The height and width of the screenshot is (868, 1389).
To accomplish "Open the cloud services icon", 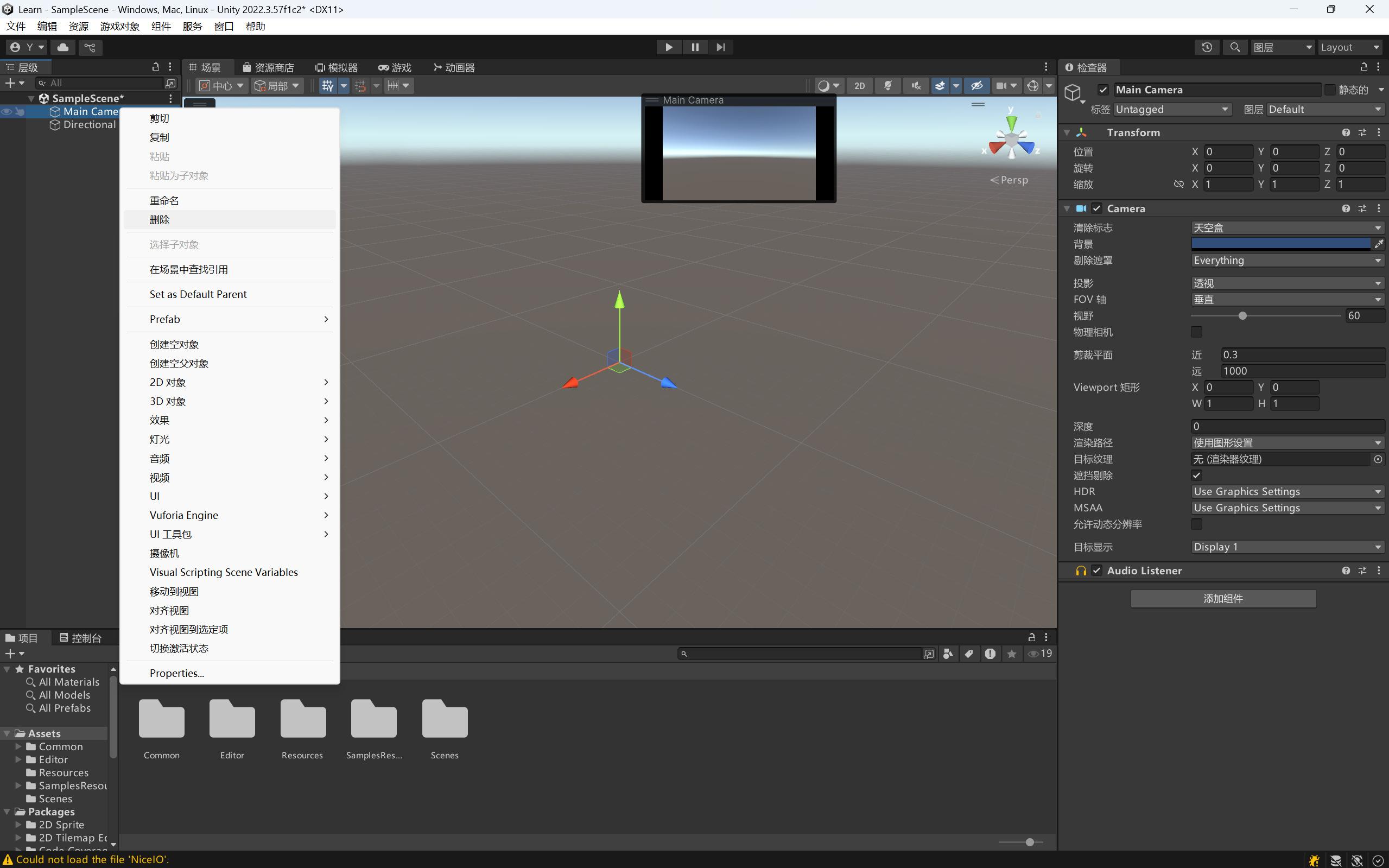I will point(63,47).
